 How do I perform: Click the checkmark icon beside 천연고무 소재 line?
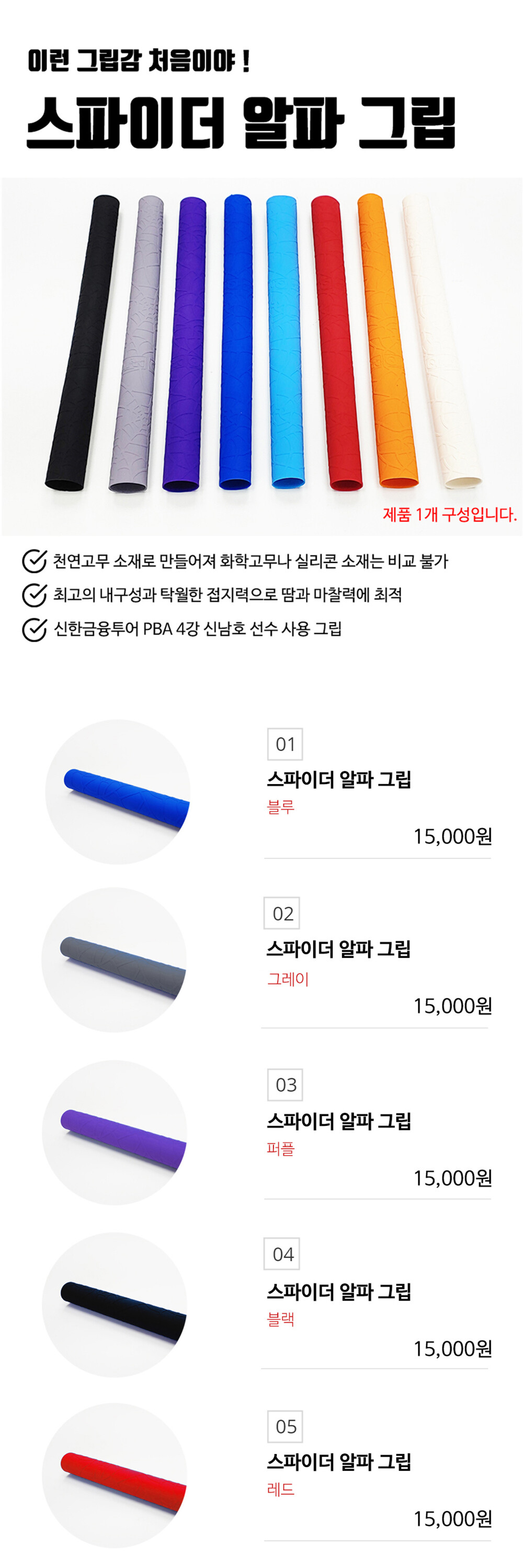point(34,561)
